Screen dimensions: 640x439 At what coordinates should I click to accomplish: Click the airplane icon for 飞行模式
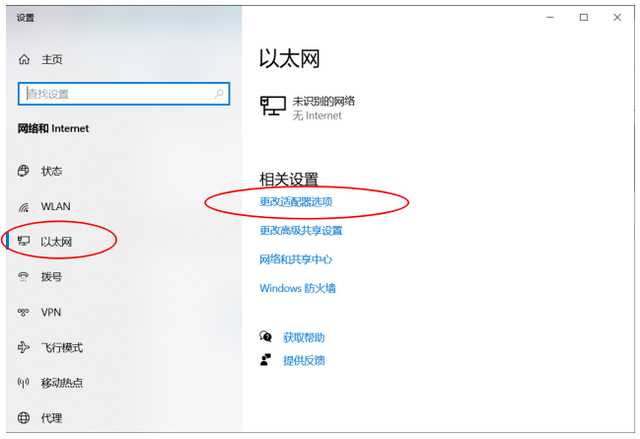pos(23,347)
